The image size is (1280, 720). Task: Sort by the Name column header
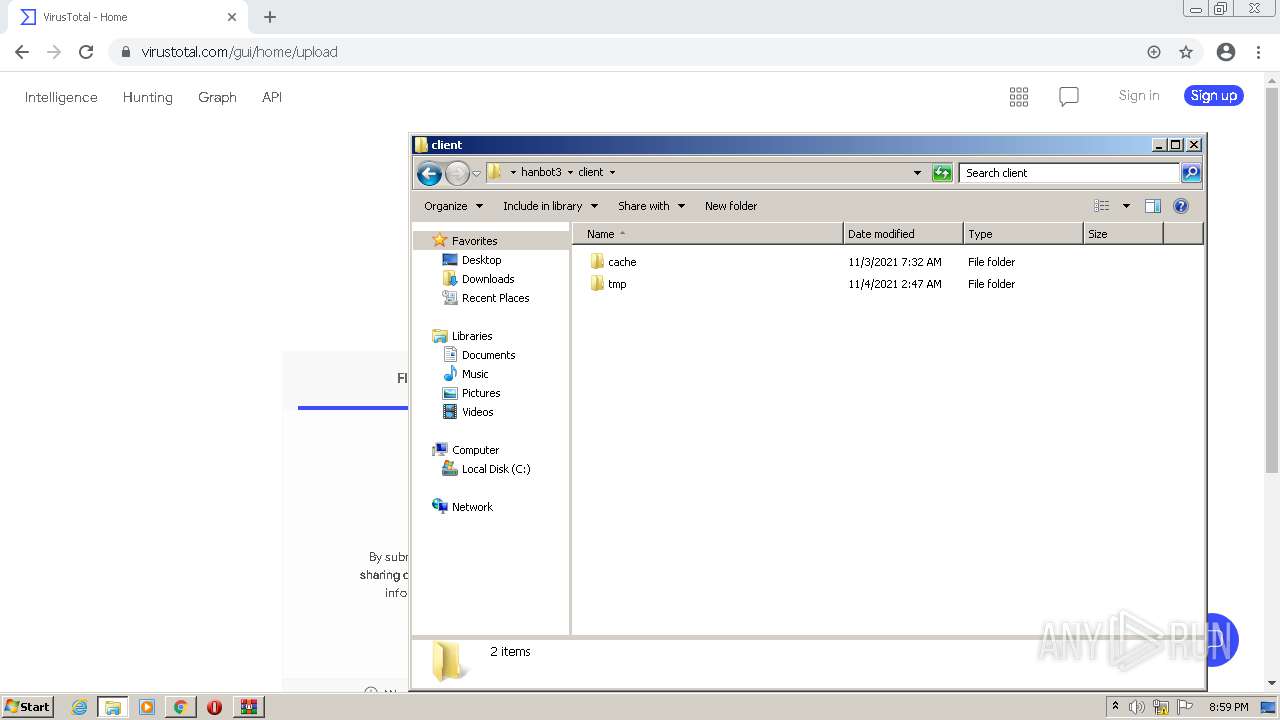pos(708,234)
